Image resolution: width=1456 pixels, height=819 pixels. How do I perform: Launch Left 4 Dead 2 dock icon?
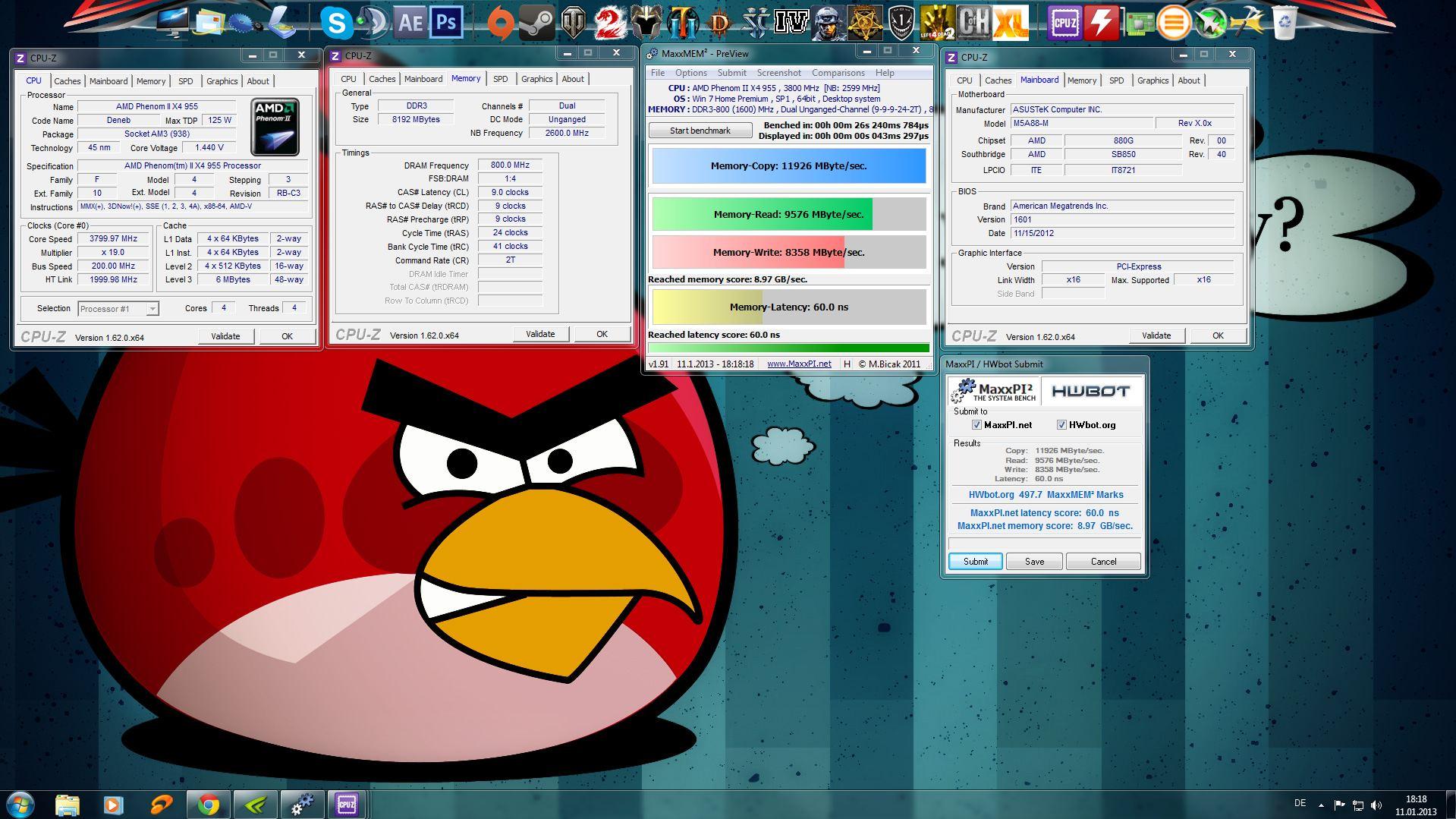pos(937,23)
